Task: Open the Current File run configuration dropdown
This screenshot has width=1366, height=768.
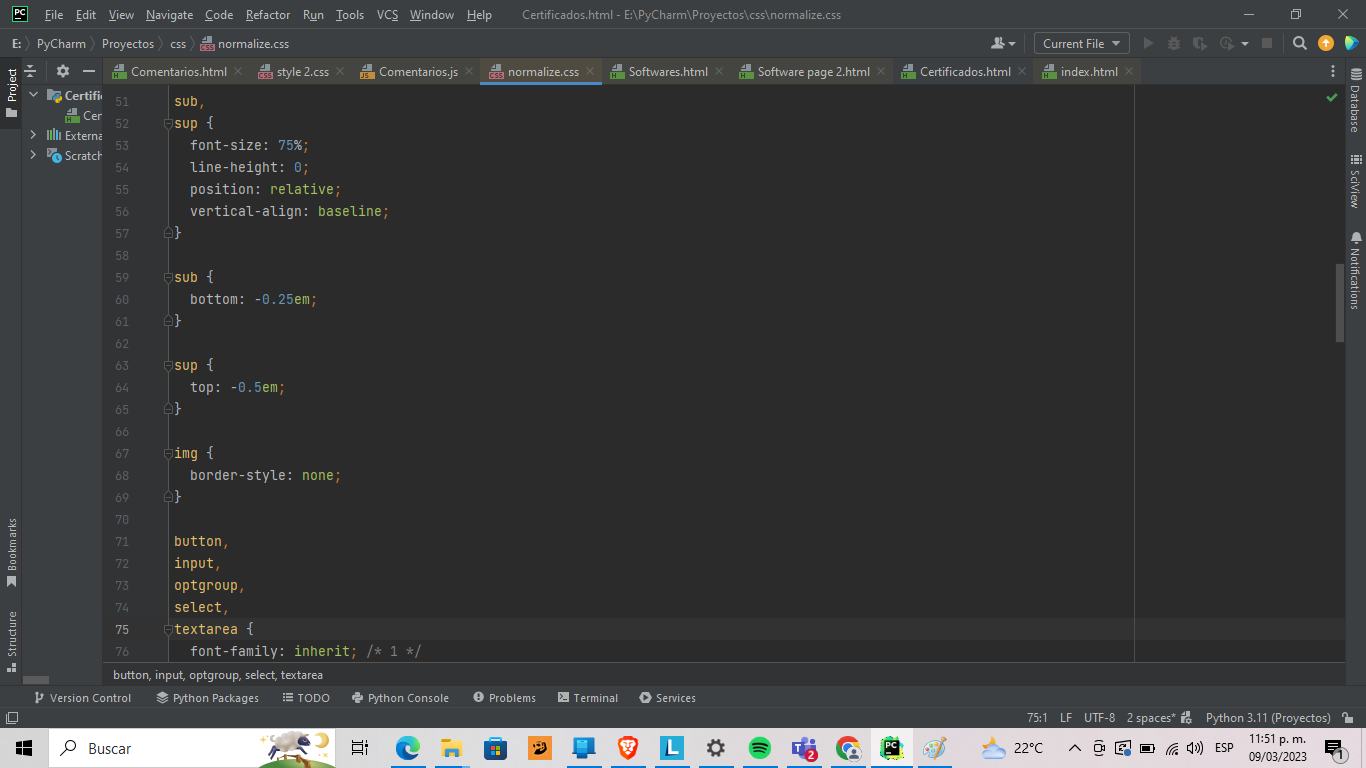Action: [1081, 43]
